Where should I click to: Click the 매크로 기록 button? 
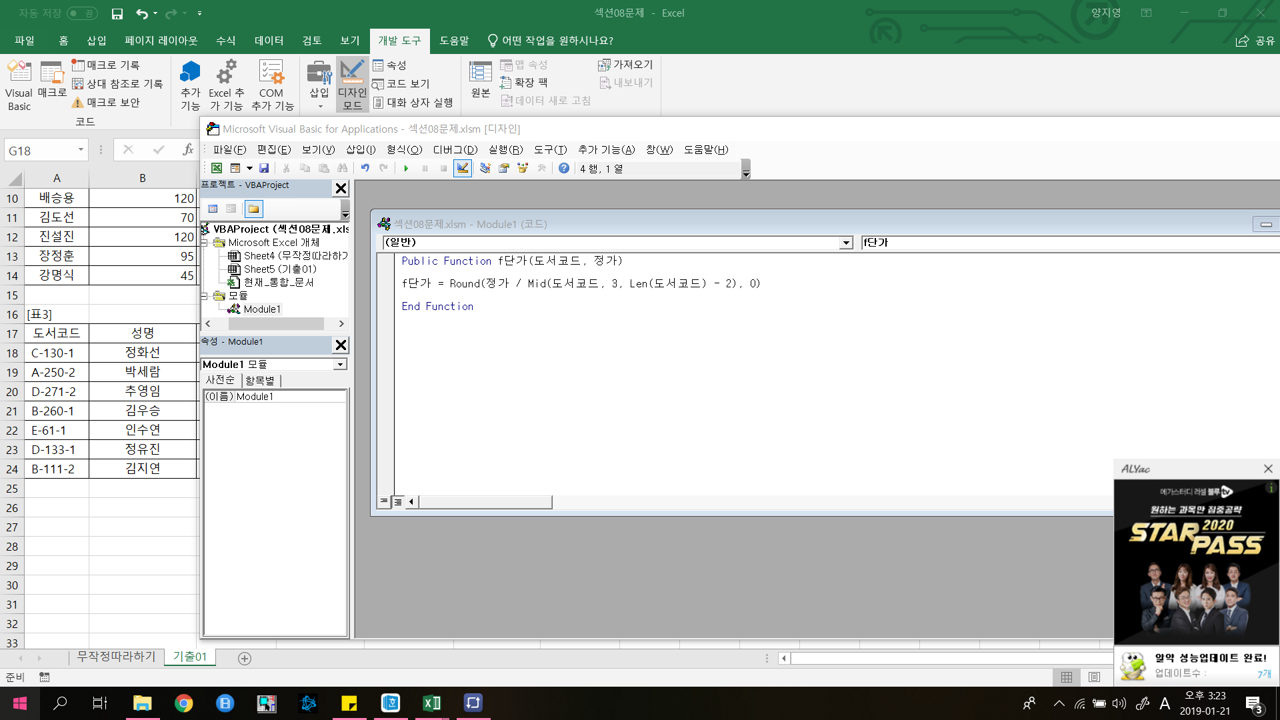112,65
